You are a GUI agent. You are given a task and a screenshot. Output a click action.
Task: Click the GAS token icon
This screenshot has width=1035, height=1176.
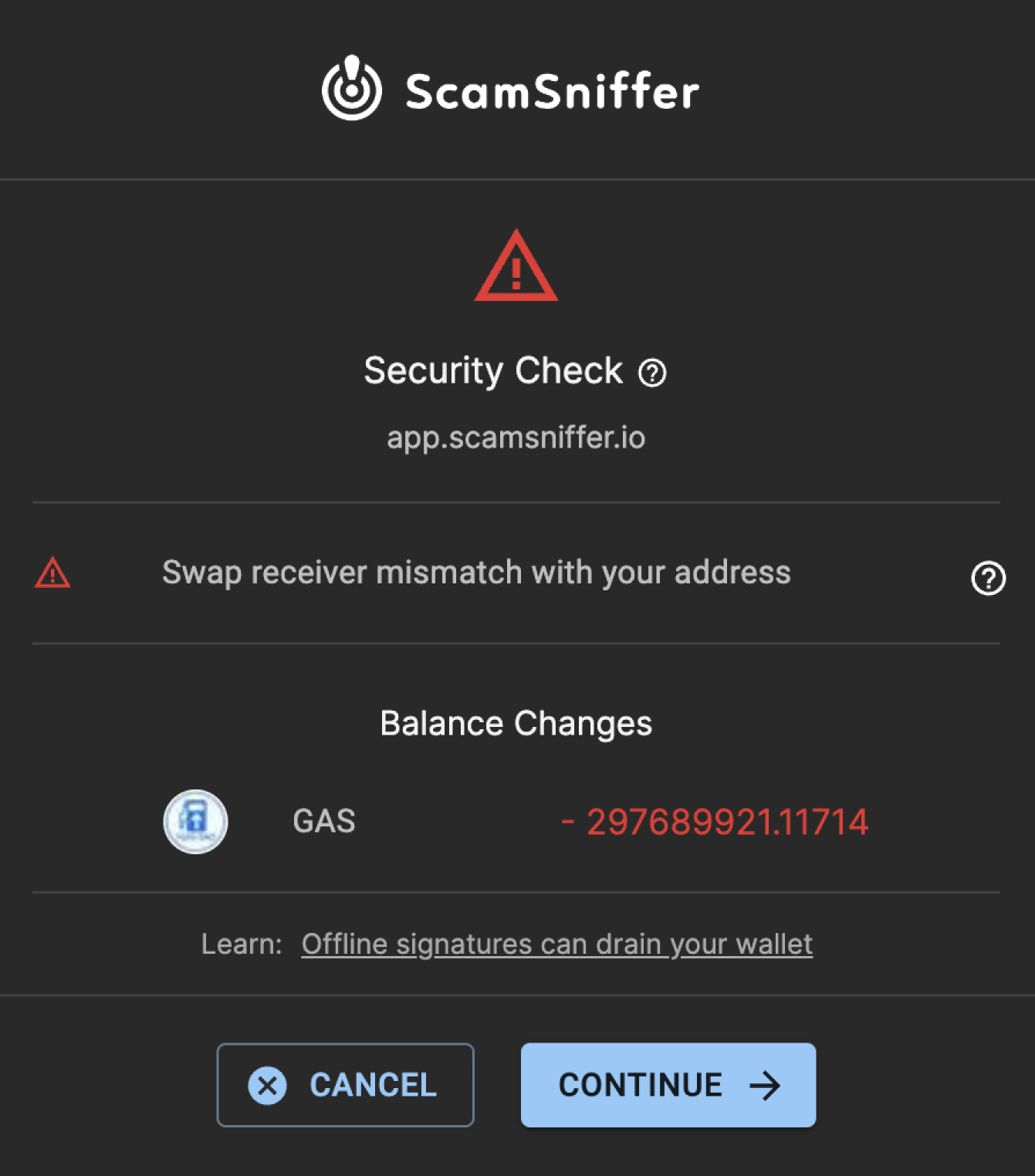tap(195, 821)
